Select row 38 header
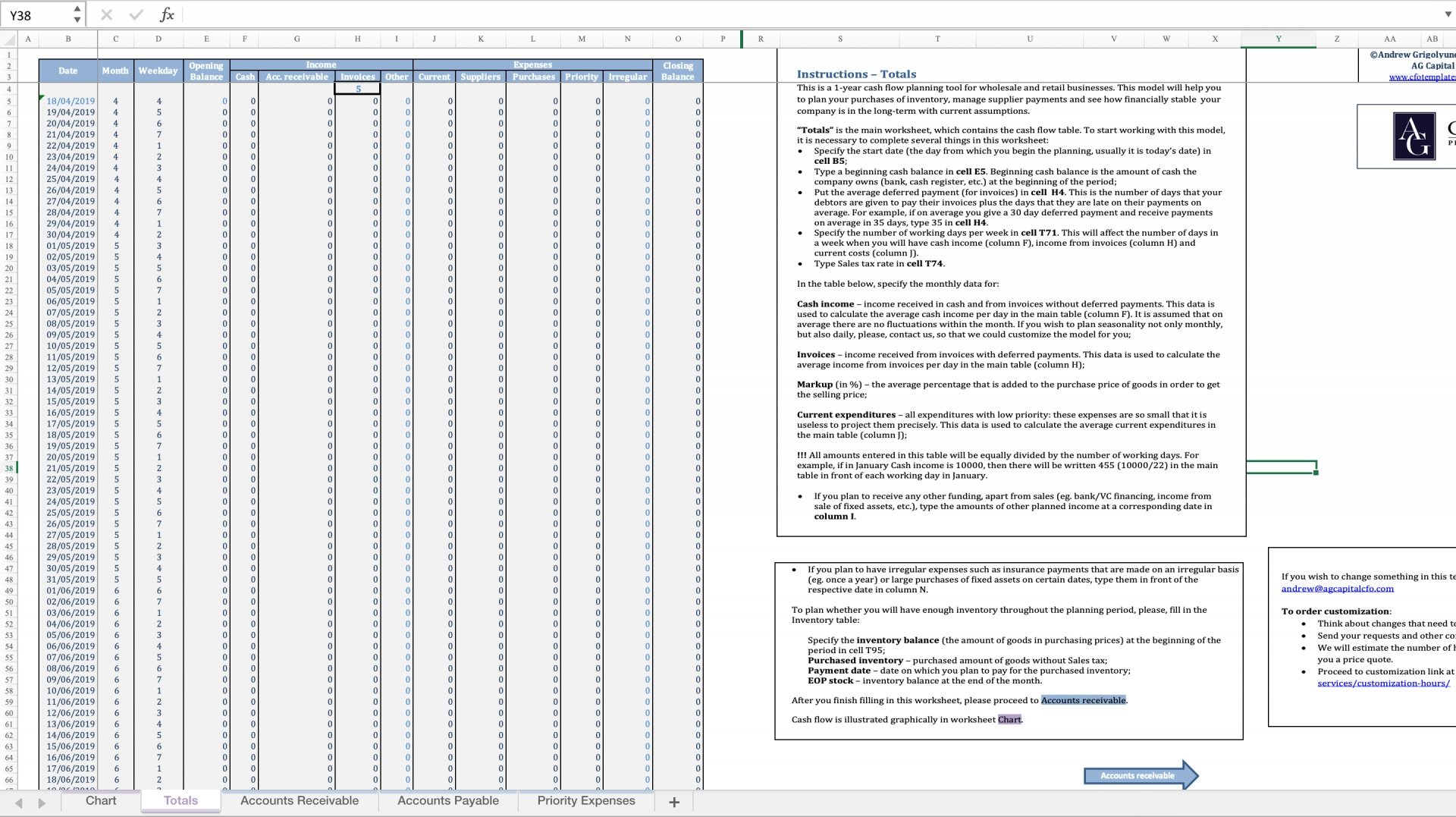The image size is (1456, 817). click(x=9, y=468)
